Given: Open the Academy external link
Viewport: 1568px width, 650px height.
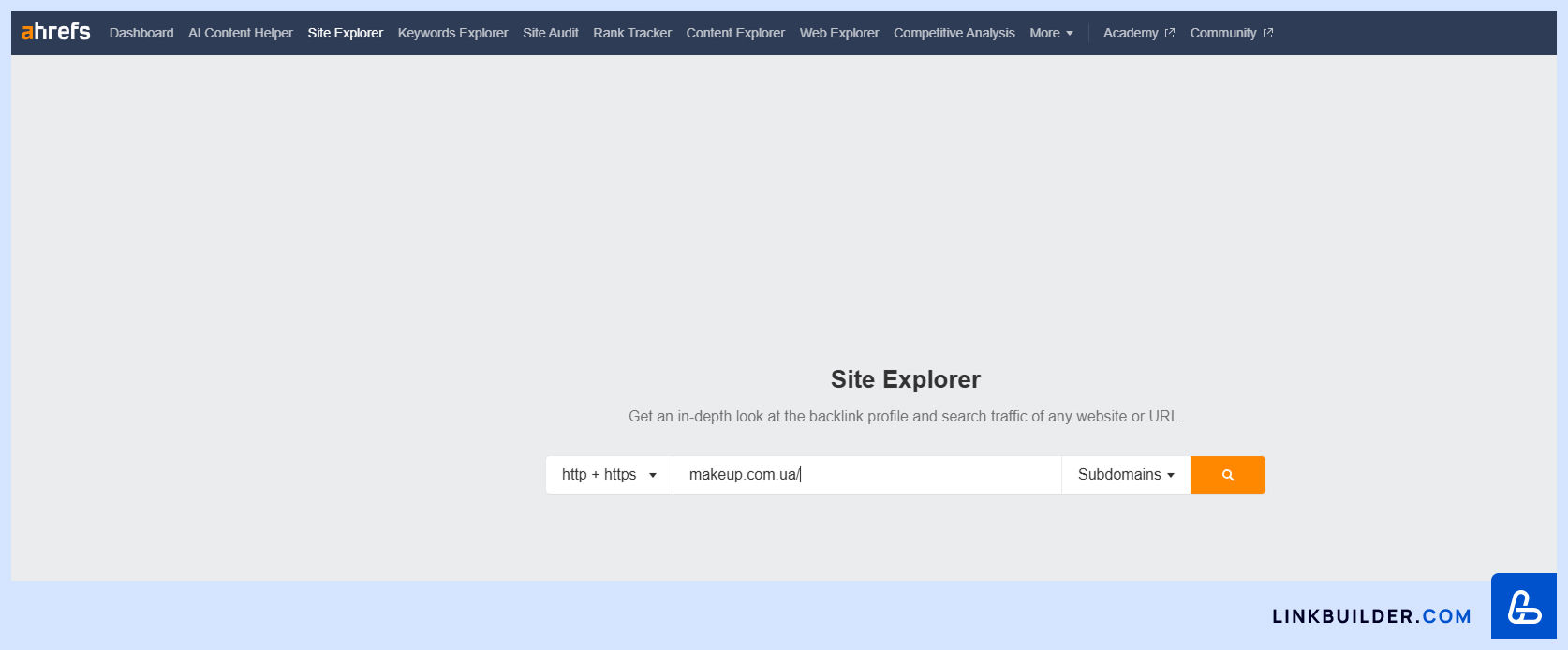Looking at the screenshot, I should click(x=1139, y=33).
